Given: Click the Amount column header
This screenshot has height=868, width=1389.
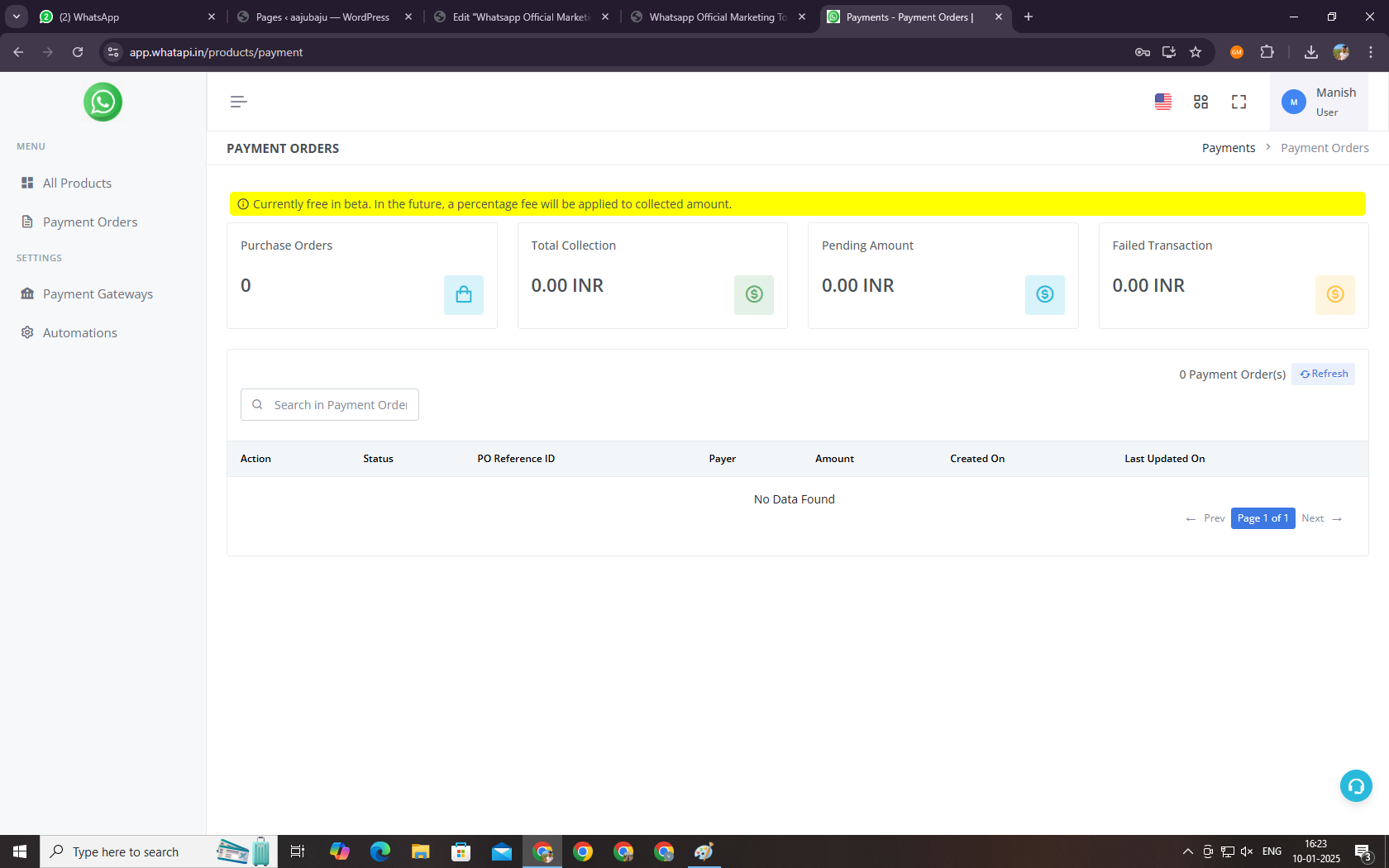Looking at the screenshot, I should 834,459.
